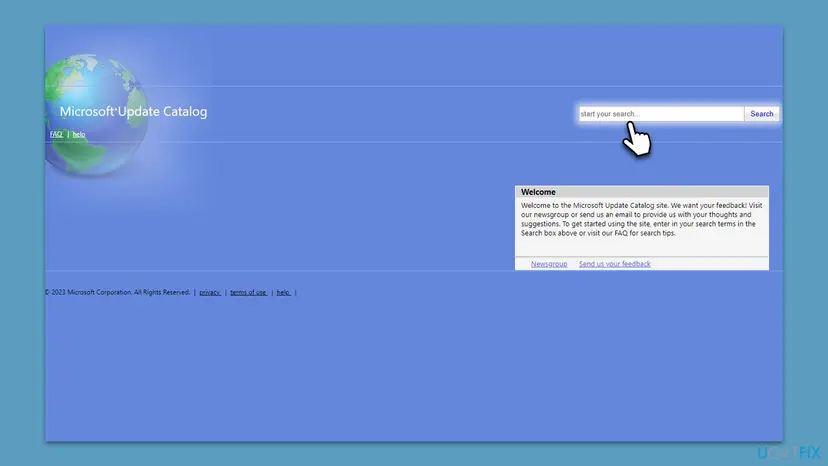This screenshot has width=828, height=466.
Task: Click the Welcome heading bar
Action: coord(642,192)
